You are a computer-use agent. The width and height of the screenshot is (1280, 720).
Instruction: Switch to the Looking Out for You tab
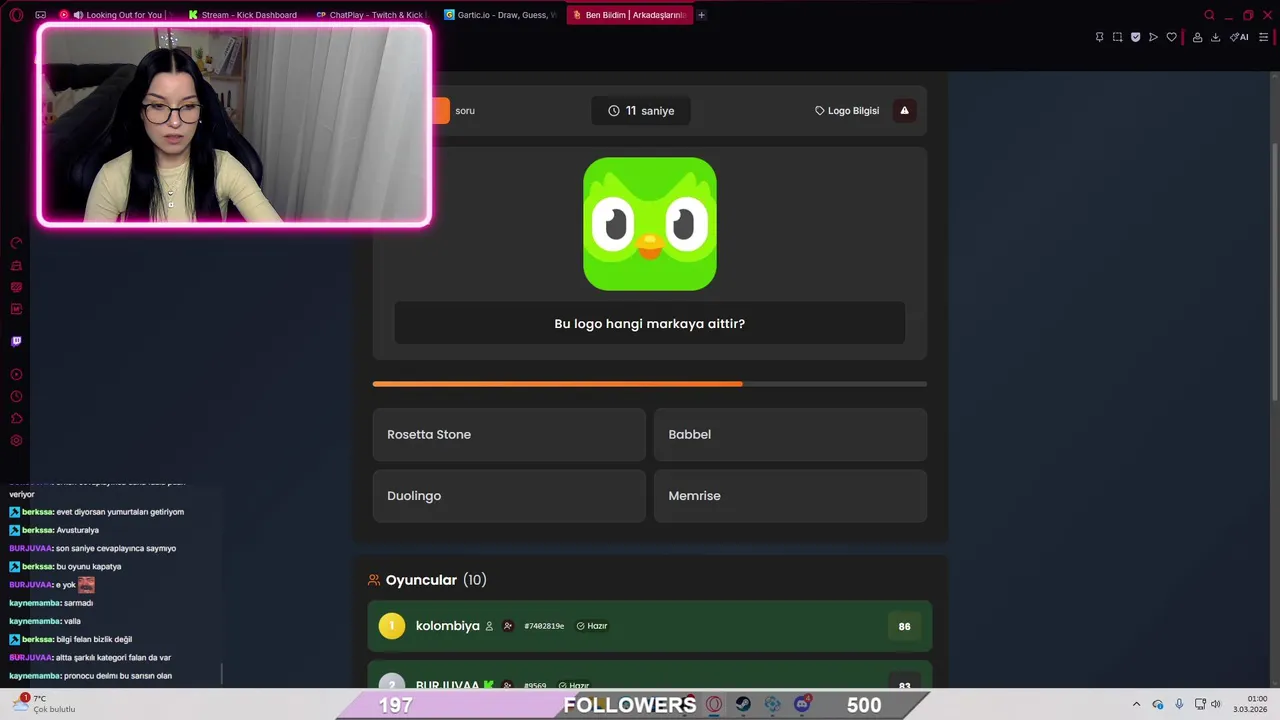click(x=115, y=15)
